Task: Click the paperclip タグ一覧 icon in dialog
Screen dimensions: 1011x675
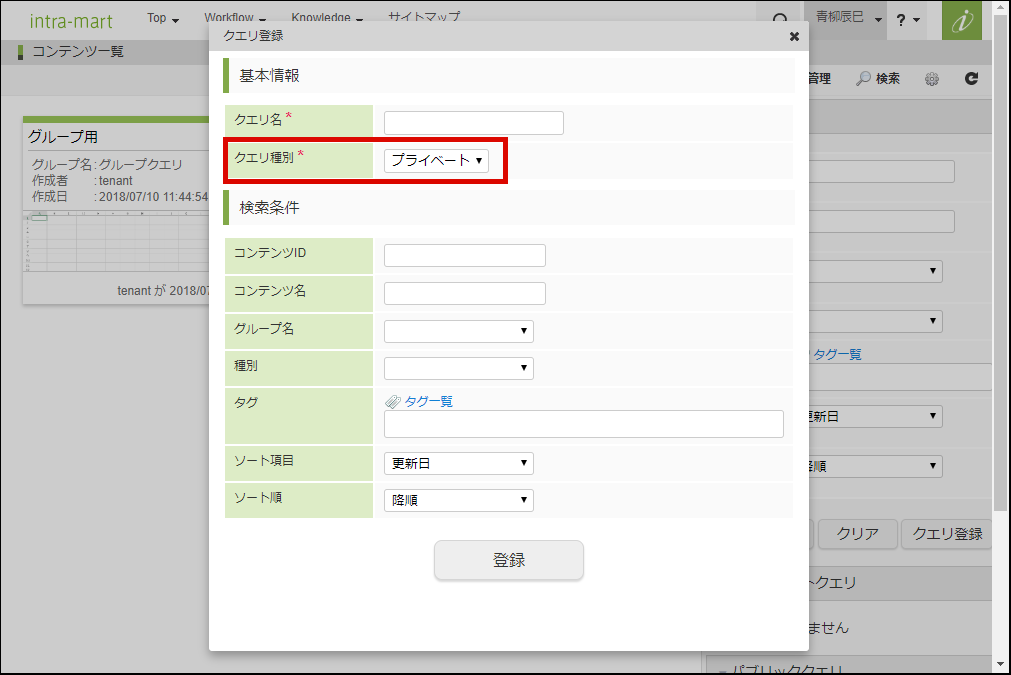Action: (393, 401)
